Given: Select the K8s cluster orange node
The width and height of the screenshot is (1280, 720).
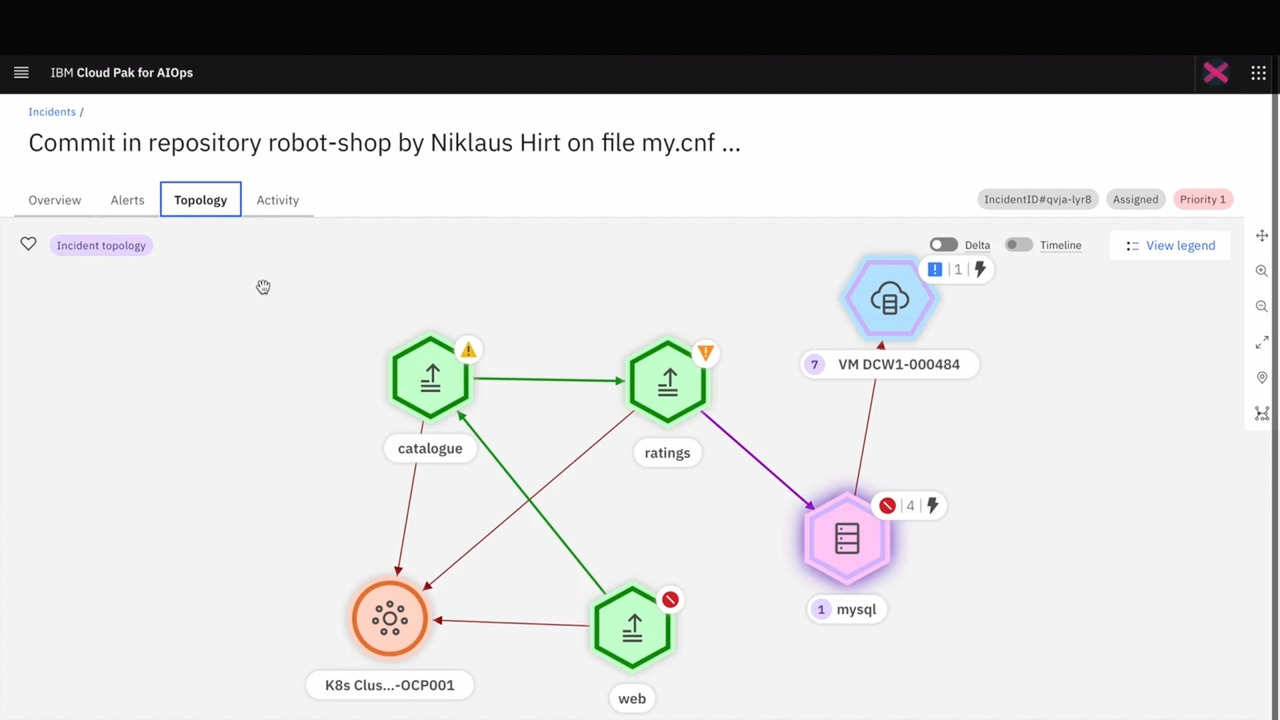Looking at the screenshot, I should pos(390,619).
